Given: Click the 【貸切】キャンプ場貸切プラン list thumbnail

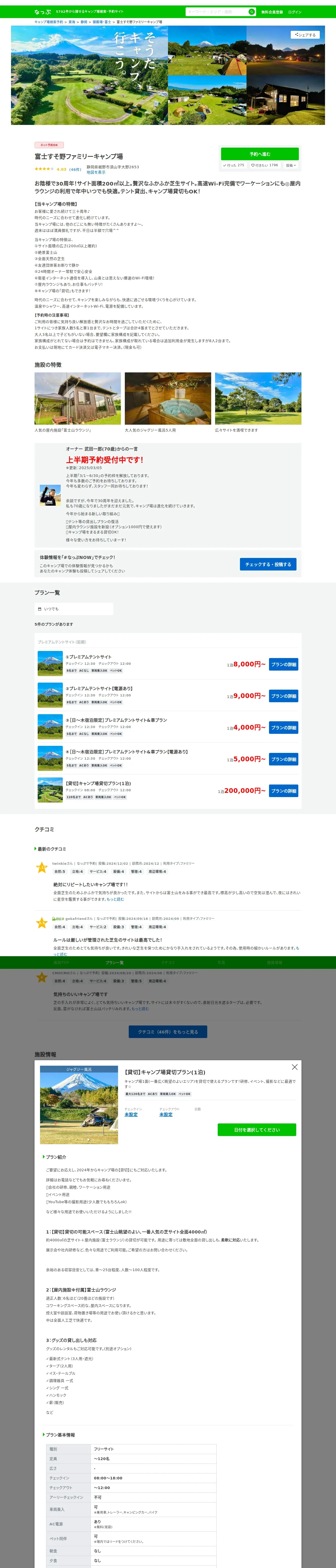Looking at the screenshot, I should tap(50, 790).
